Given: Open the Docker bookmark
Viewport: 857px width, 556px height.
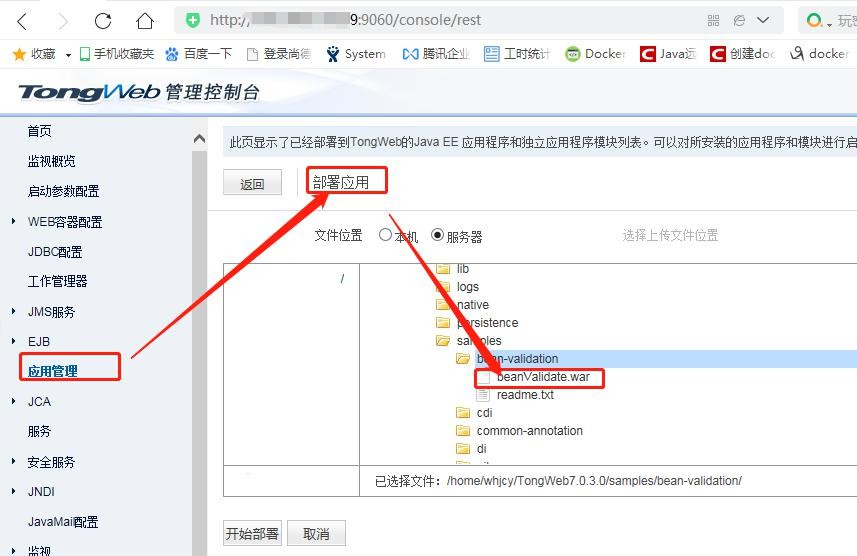Looking at the screenshot, I should [595, 54].
